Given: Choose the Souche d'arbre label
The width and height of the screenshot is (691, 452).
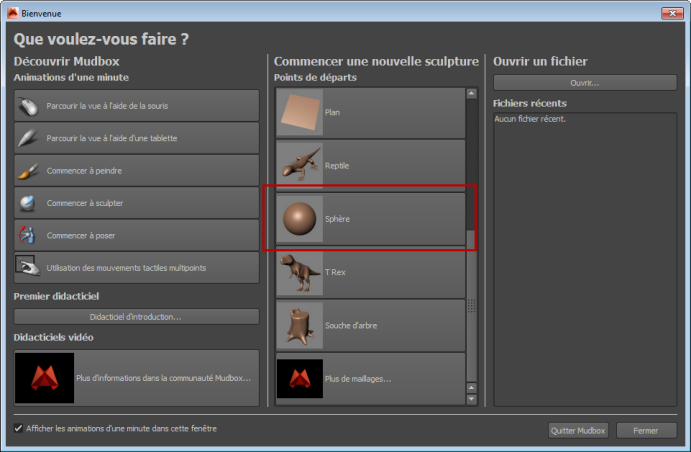Looking at the screenshot, I should tap(351, 326).
